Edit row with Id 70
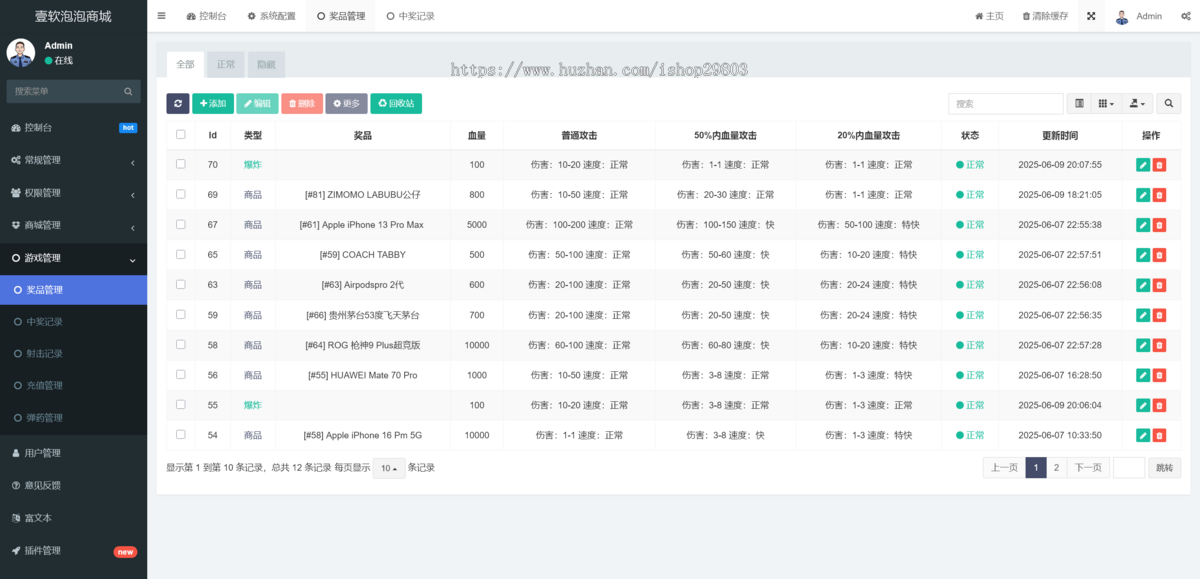Screen dimensions: 1200x579 point(1143,165)
